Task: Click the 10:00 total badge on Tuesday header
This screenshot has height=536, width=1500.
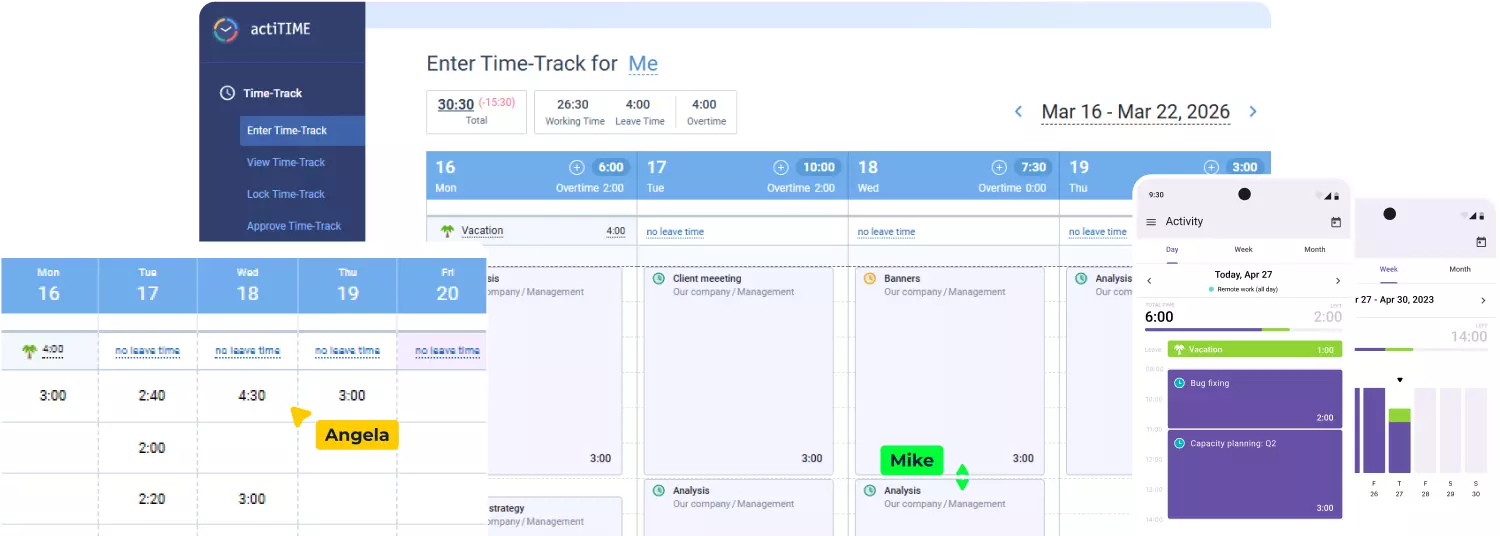Action: [x=819, y=168]
